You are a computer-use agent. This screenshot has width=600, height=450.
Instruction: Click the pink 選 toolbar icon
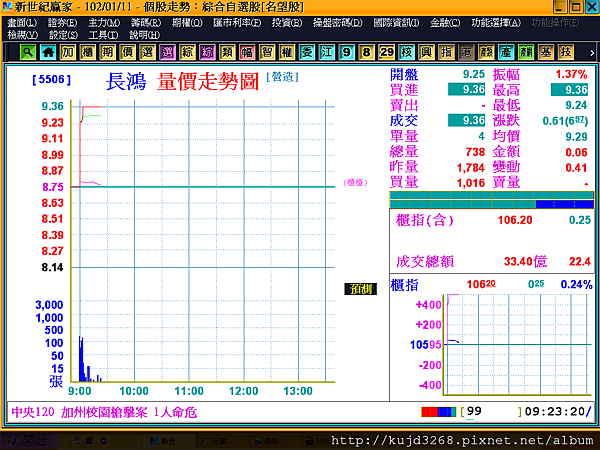[168, 52]
